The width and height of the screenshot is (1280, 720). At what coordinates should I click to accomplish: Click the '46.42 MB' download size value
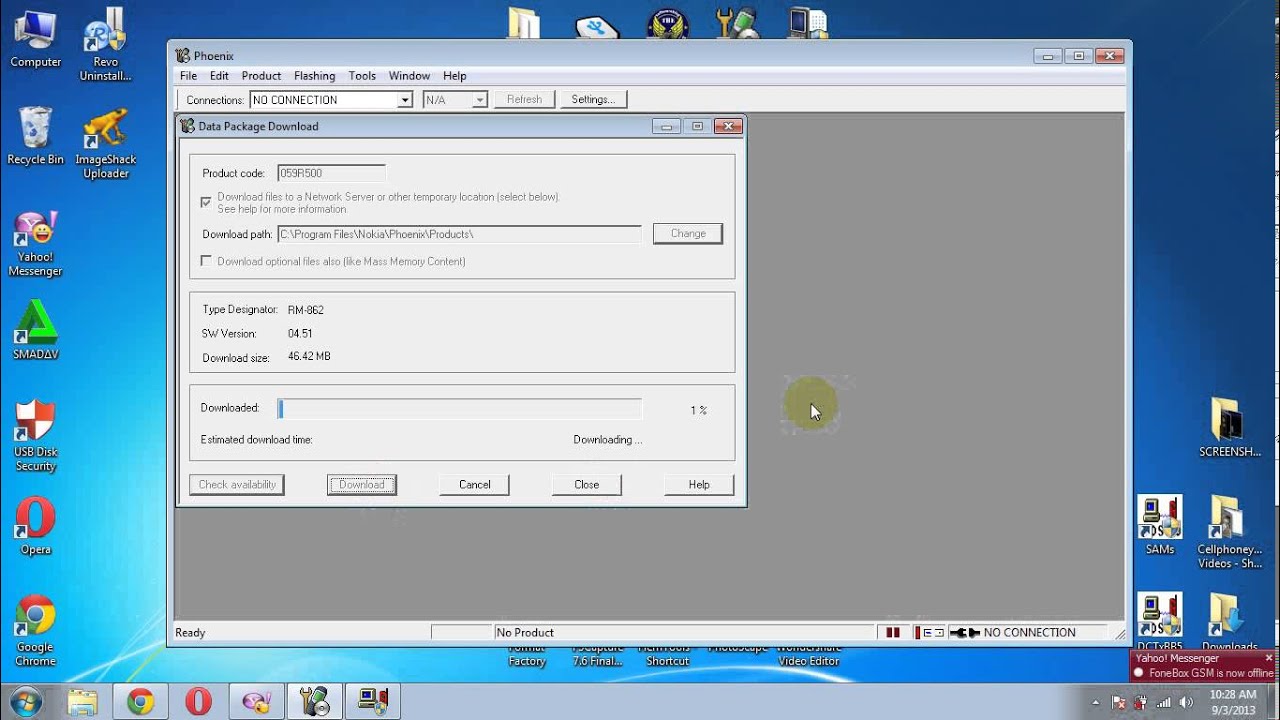tap(309, 356)
